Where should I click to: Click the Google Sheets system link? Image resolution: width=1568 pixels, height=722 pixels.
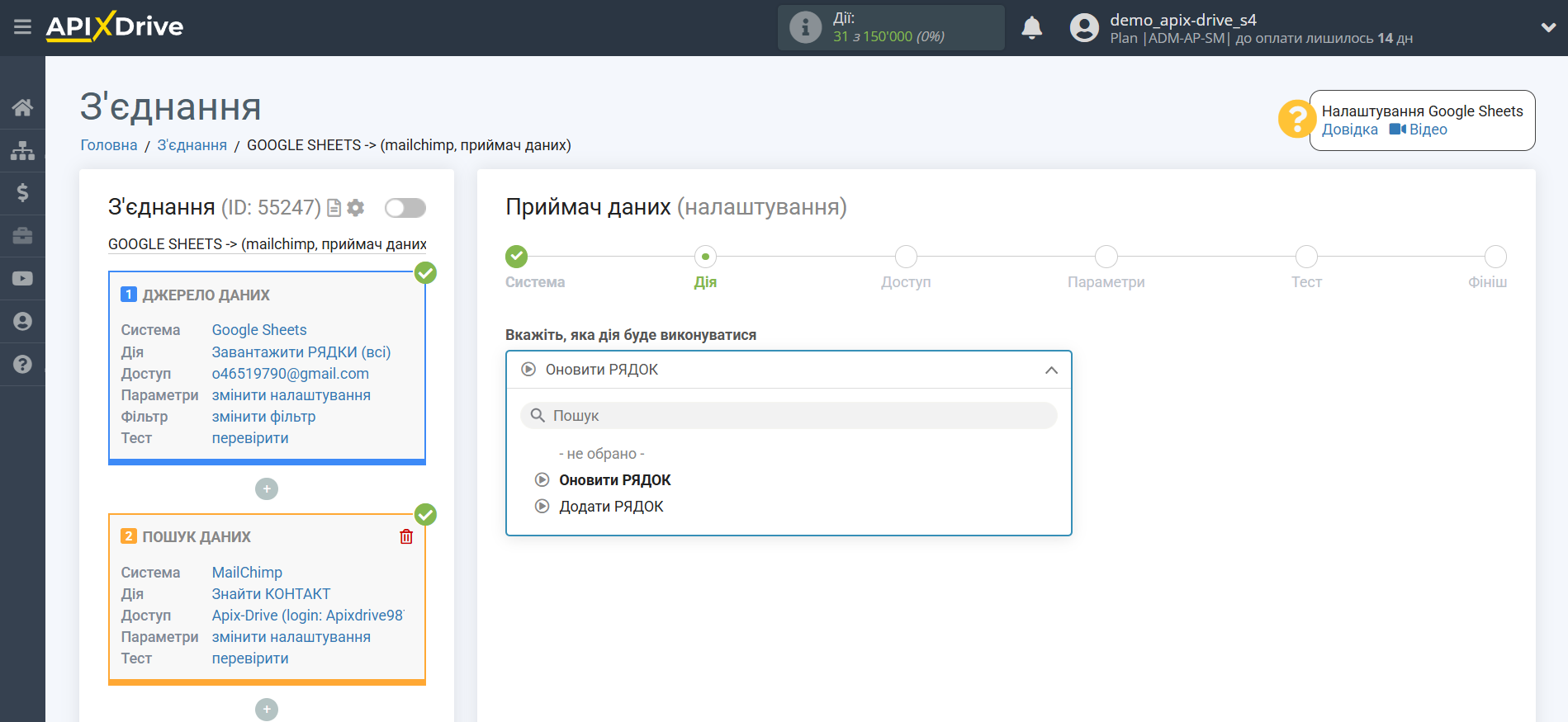pyautogui.click(x=258, y=330)
